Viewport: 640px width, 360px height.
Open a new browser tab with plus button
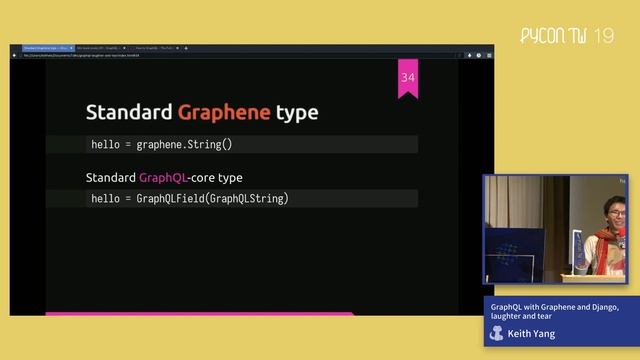click(186, 48)
